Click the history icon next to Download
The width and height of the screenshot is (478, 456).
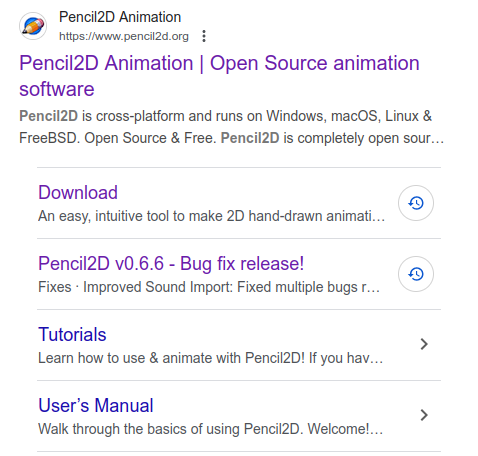tap(416, 203)
